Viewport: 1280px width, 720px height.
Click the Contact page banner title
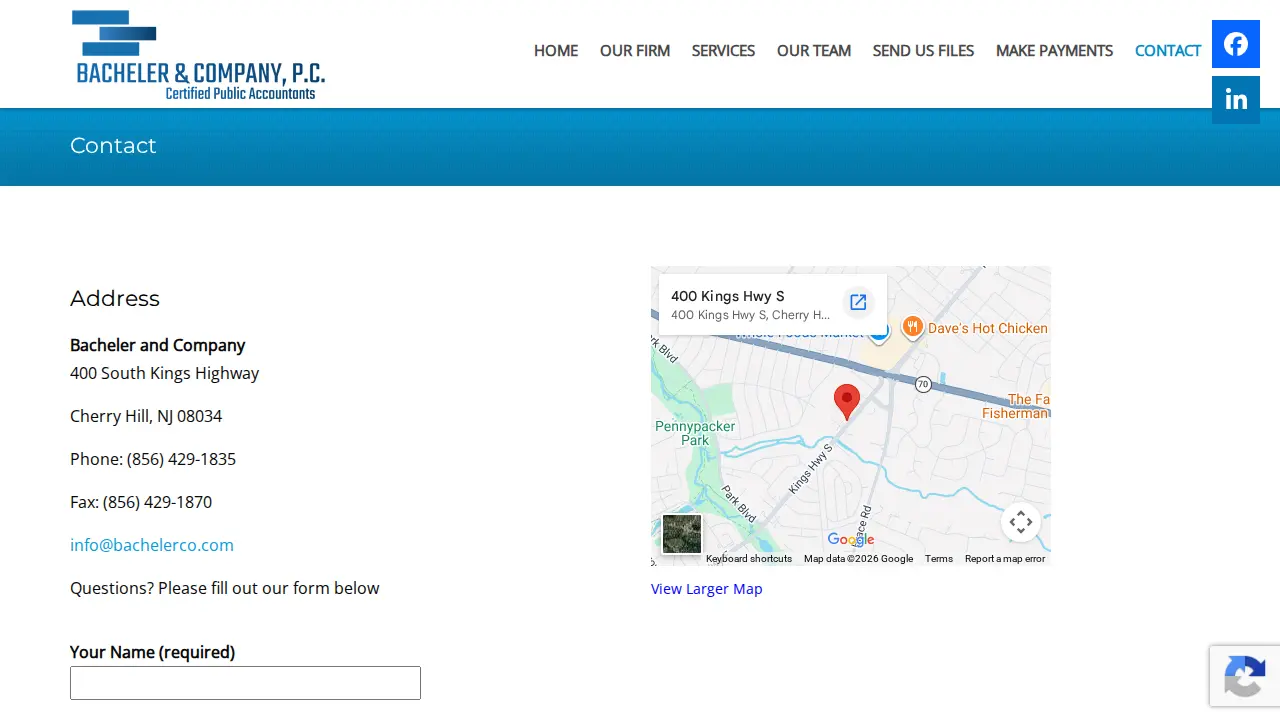(113, 146)
